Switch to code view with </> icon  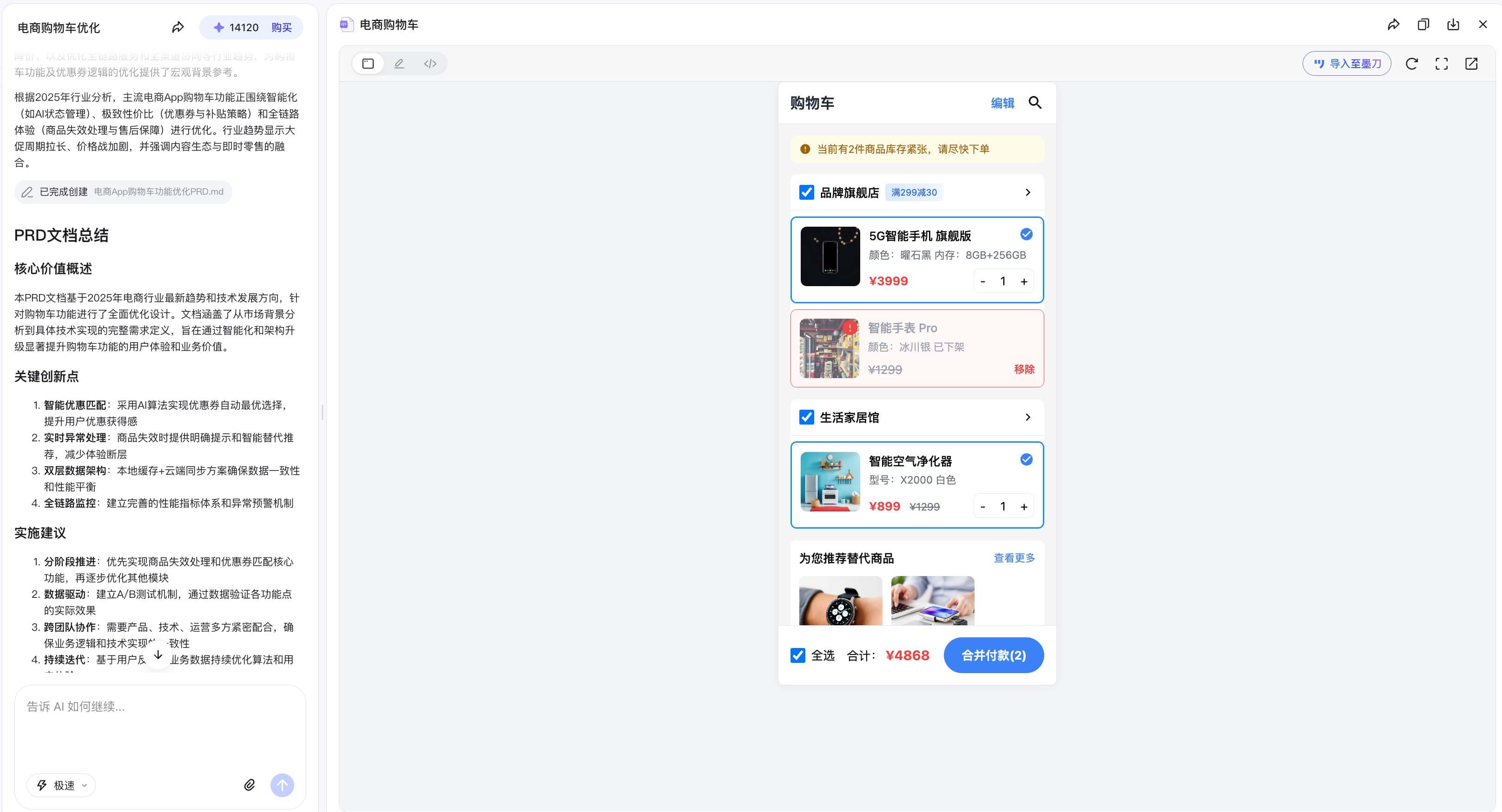coord(430,64)
